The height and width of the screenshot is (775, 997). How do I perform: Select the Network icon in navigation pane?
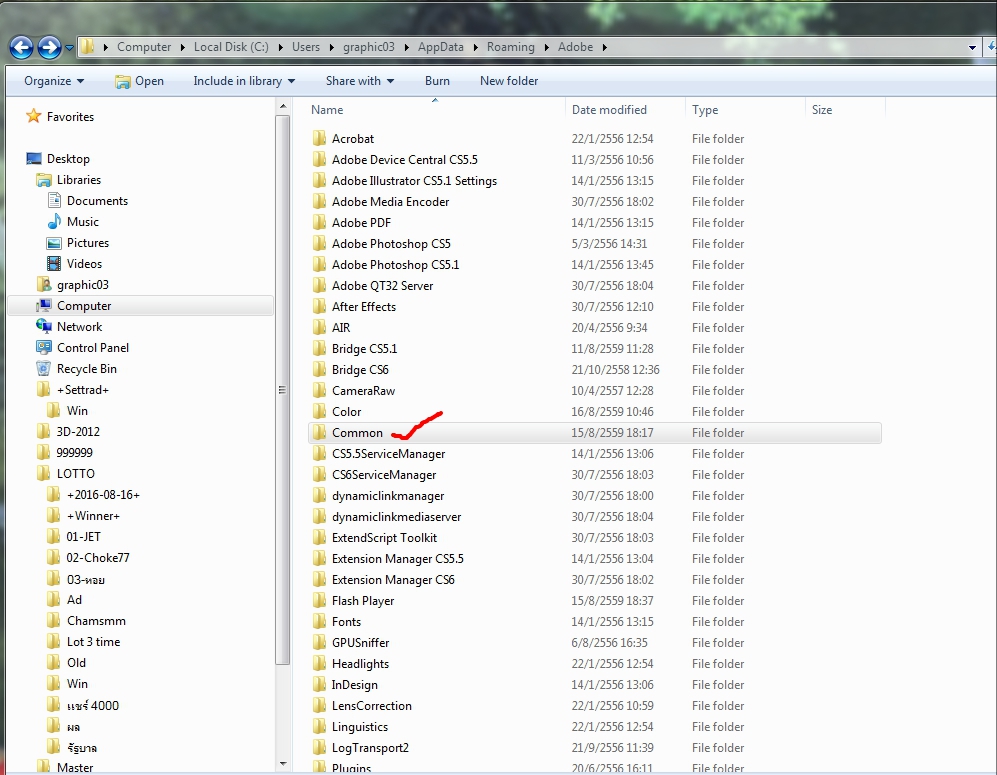pos(44,326)
